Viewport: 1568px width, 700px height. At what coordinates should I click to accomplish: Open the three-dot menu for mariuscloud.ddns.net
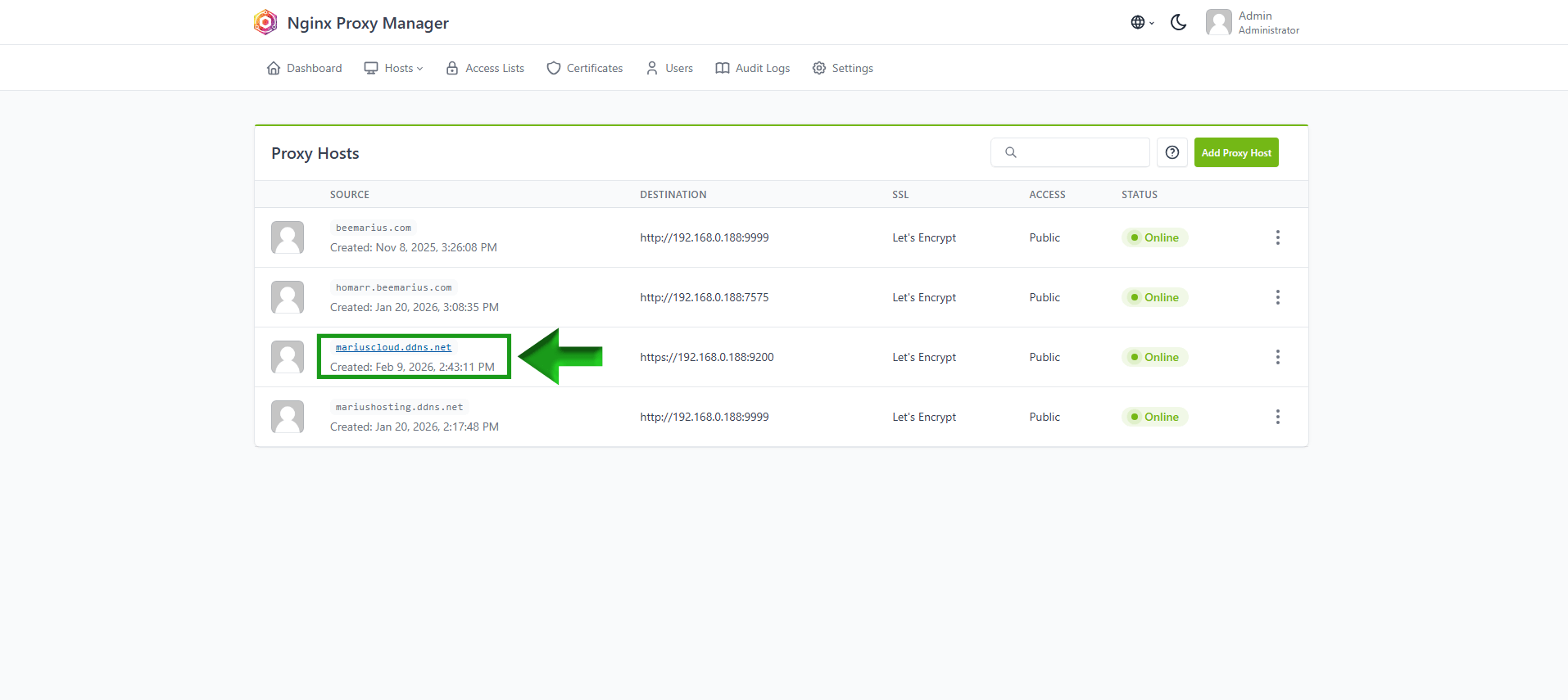(x=1277, y=357)
